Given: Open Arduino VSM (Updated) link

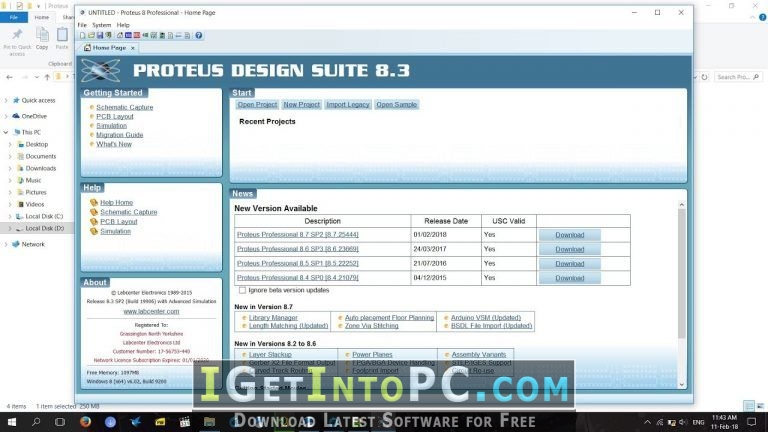Looking at the screenshot, I should (486, 317).
